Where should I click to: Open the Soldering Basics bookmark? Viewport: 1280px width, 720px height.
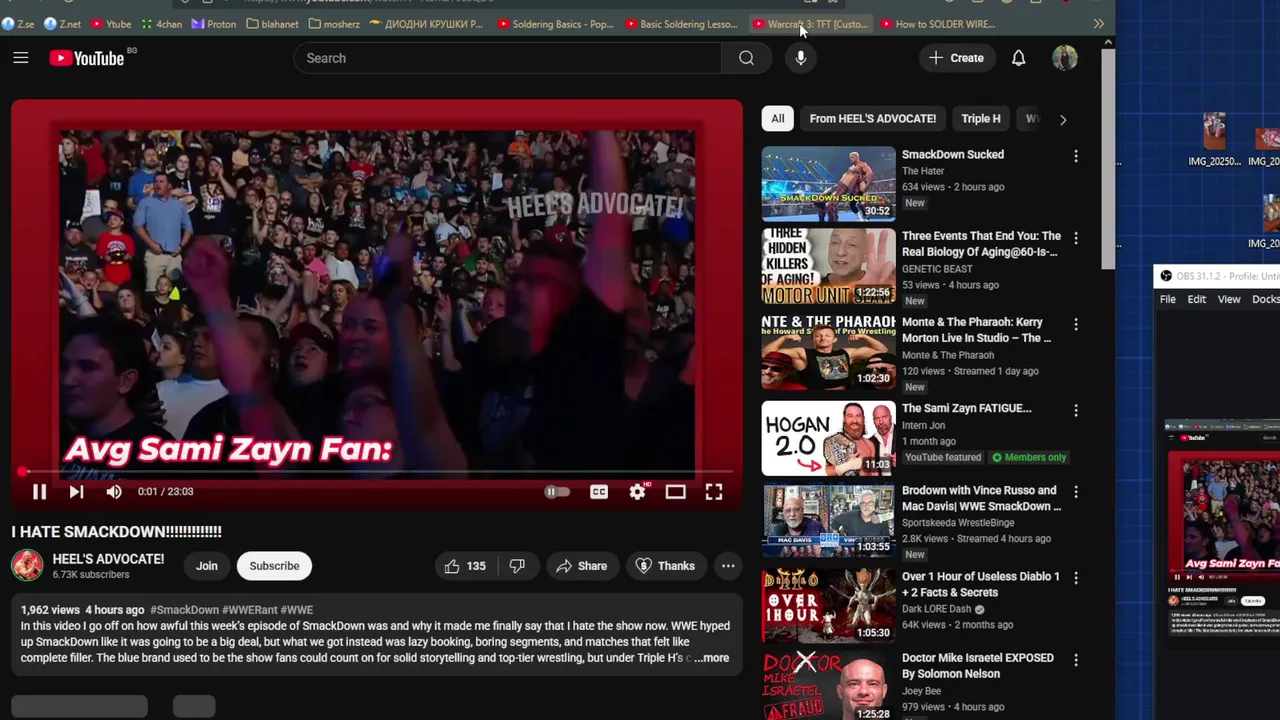tap(556, 24)
